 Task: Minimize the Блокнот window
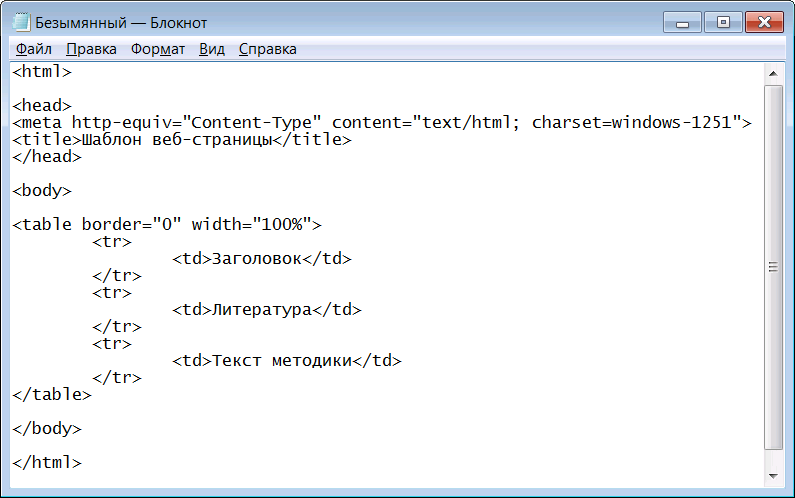[x=682, y=23]
